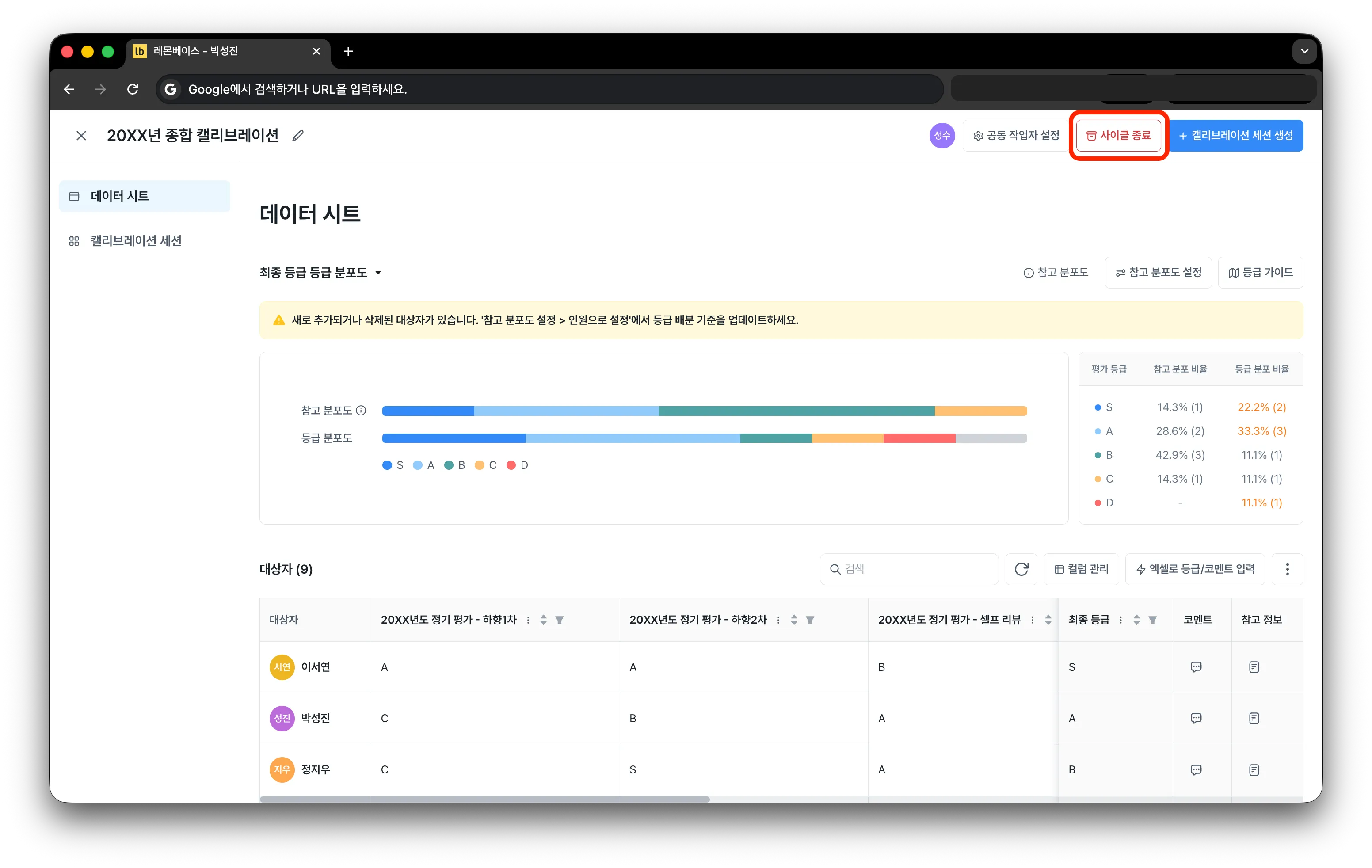Click the 성수 user avatar

[x=942, y=136]
